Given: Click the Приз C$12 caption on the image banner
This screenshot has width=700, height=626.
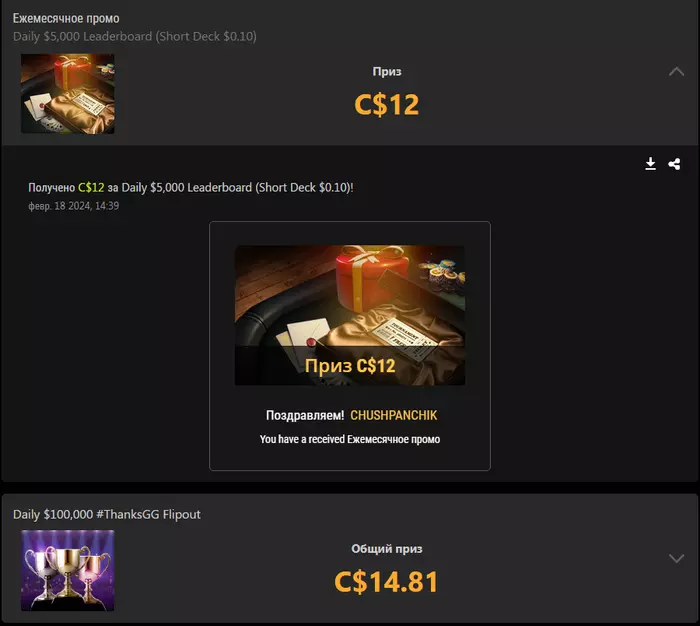Looking at the screenshot, I should (x=350, y=366).
